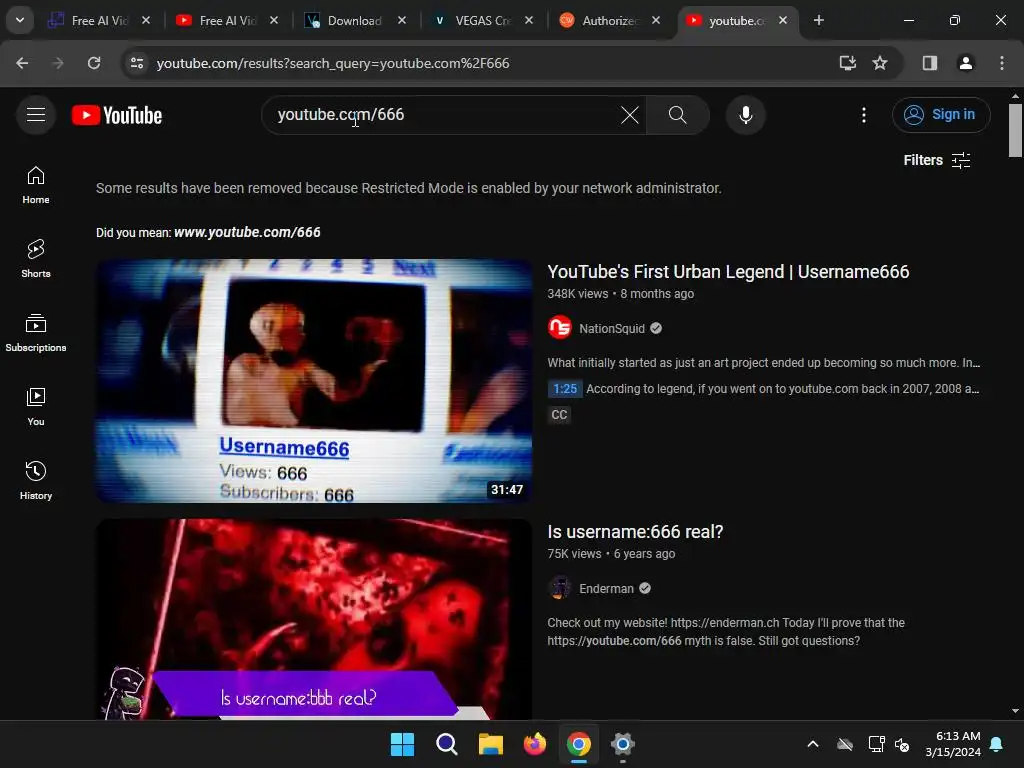This screenshot has width=1024, height=768.
Task: Switch to first Free AI Vid tab
Action: pyautogui.click(x=98, y=20)
